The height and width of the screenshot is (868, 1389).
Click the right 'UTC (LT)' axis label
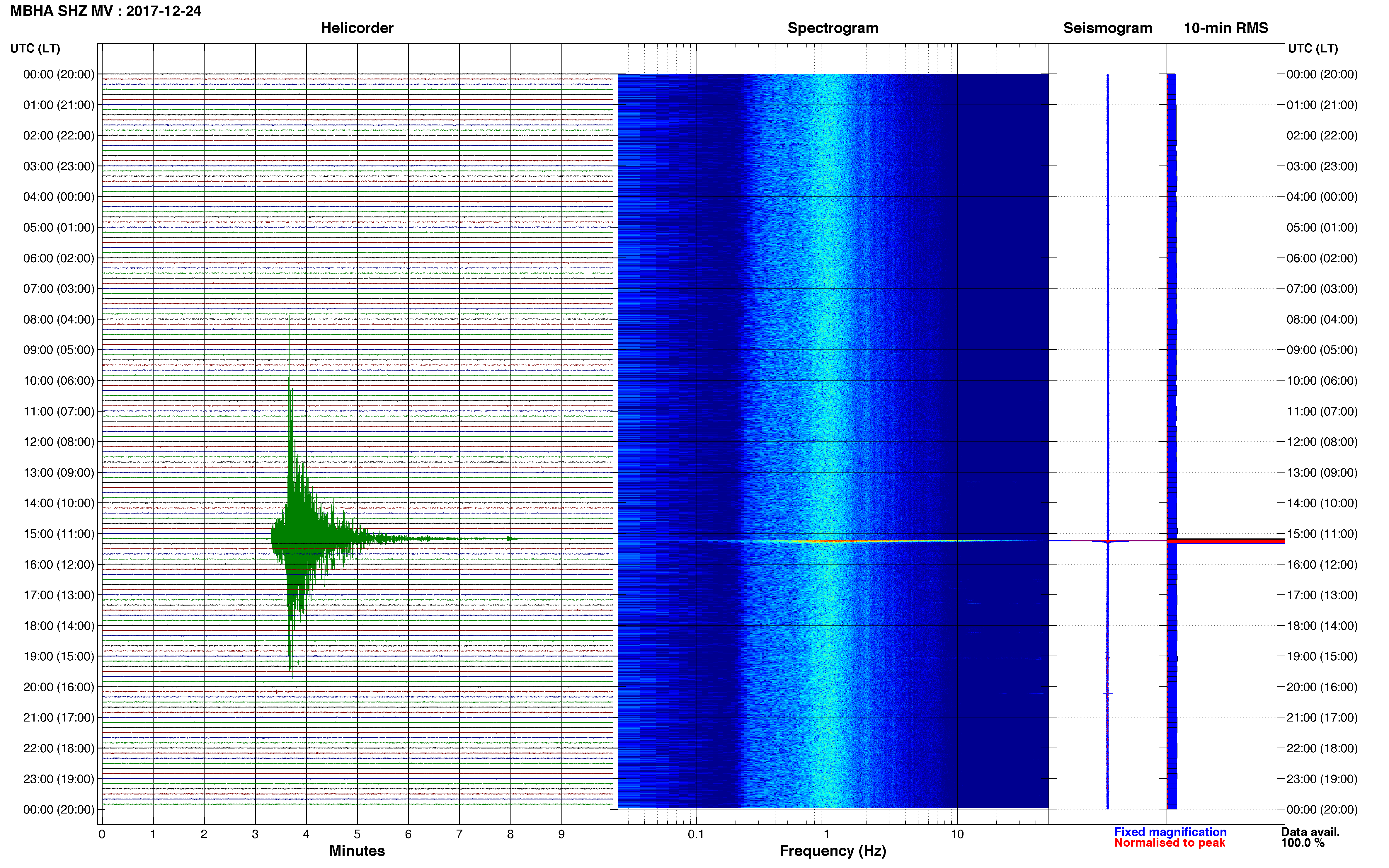pyautogui.click(x=1313, y=49)
